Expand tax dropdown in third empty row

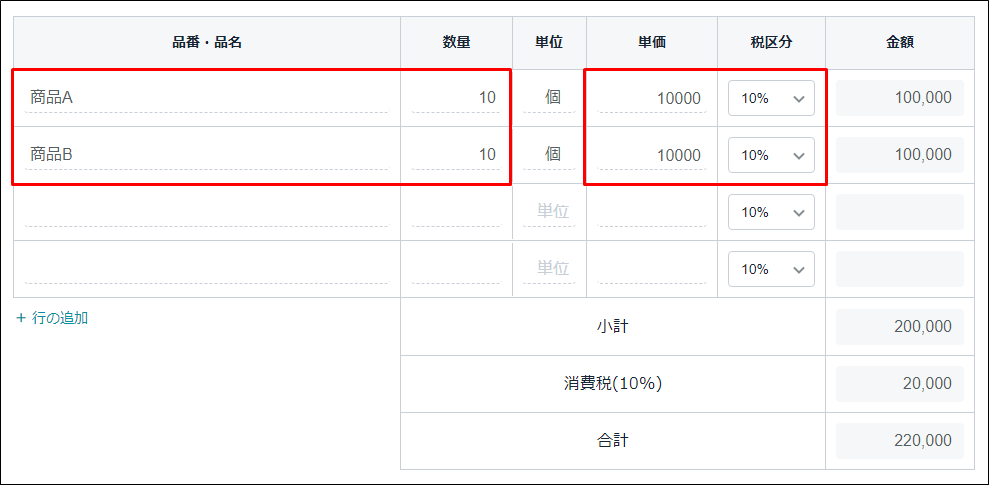pos(771,212)
